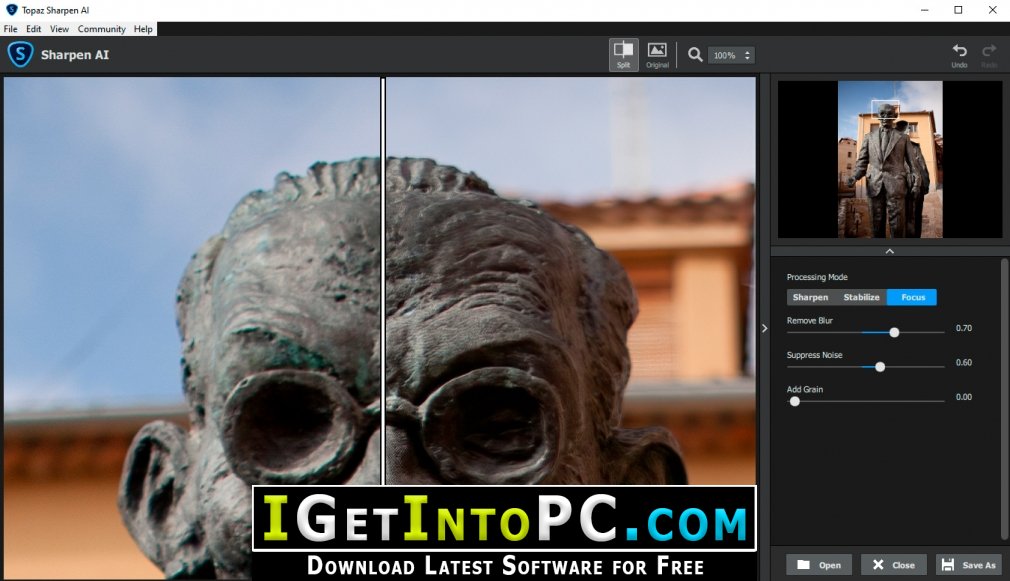Open an image via Open button
1010x581 pixels.
[x=819, y=565]
